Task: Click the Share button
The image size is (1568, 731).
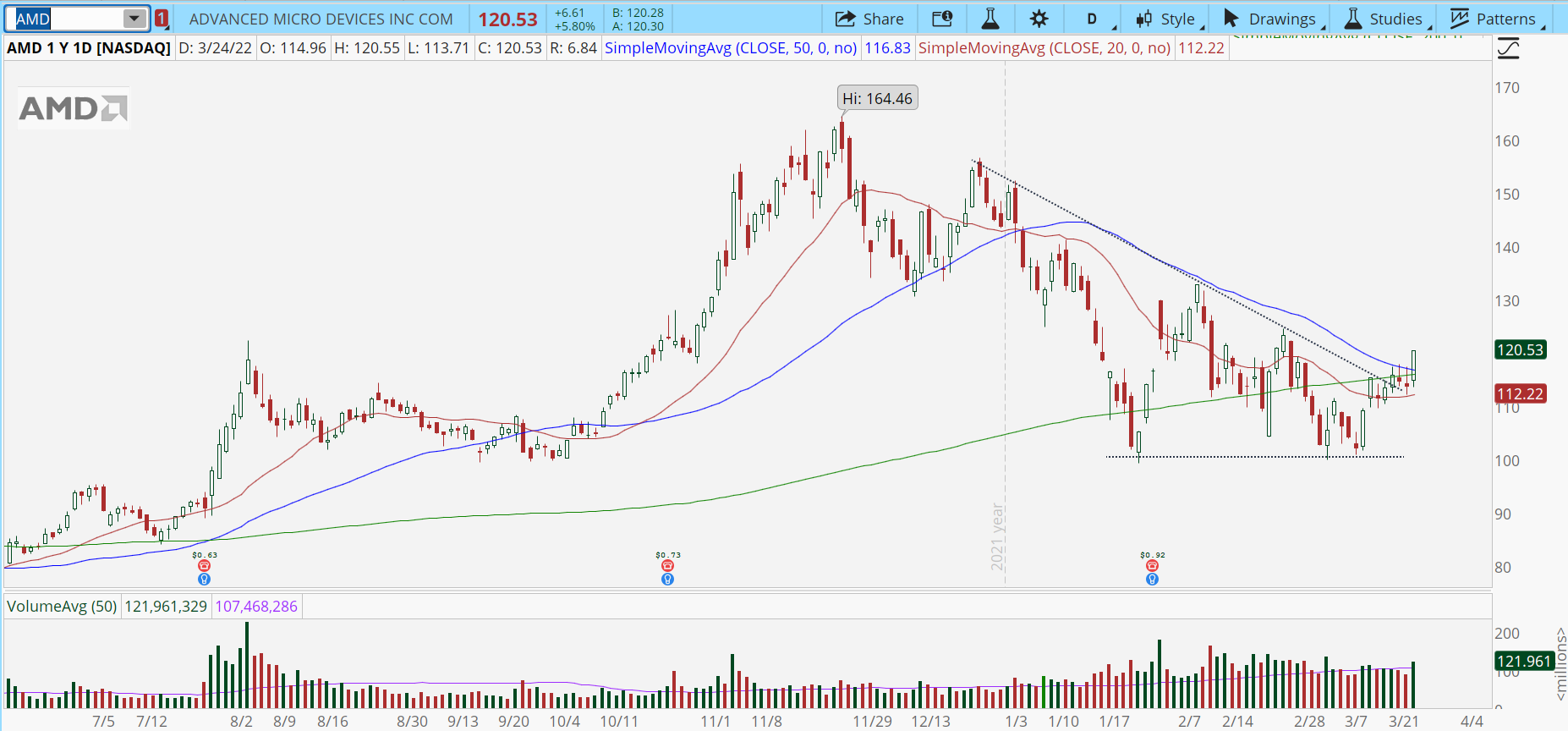Action: 869,19
